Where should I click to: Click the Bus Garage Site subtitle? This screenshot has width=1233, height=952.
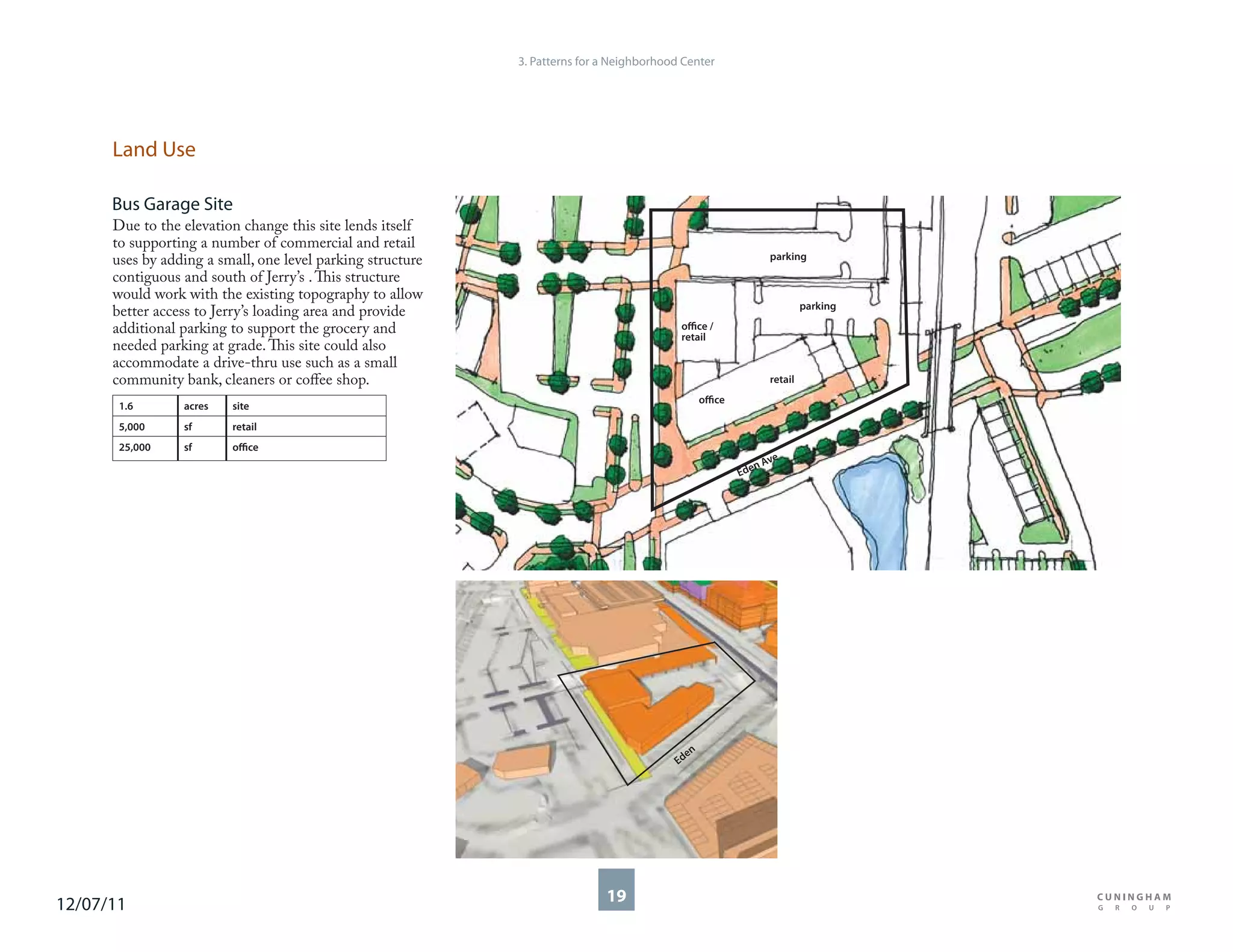[x=172, y=204]
